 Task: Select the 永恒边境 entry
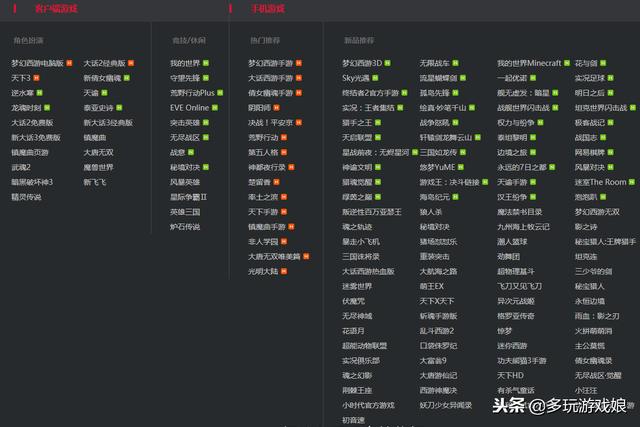tap(590, 301)
